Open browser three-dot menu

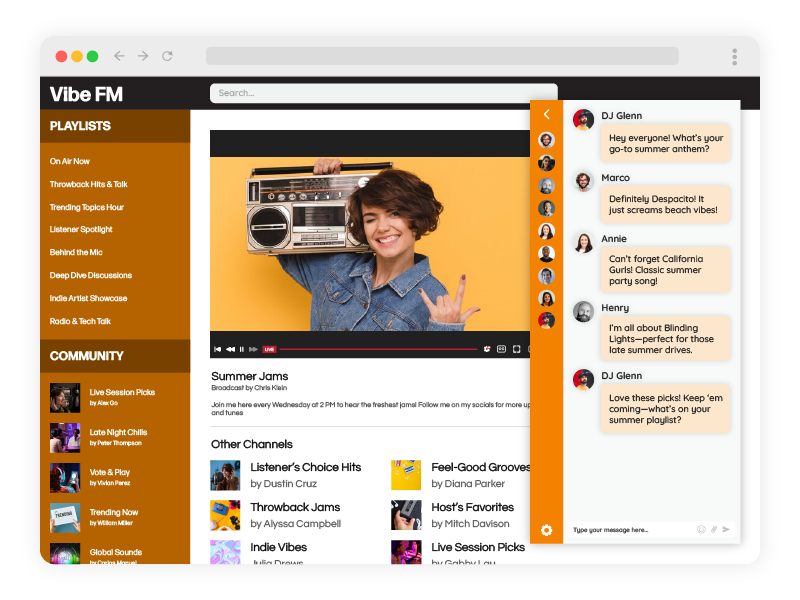point(734,56)
